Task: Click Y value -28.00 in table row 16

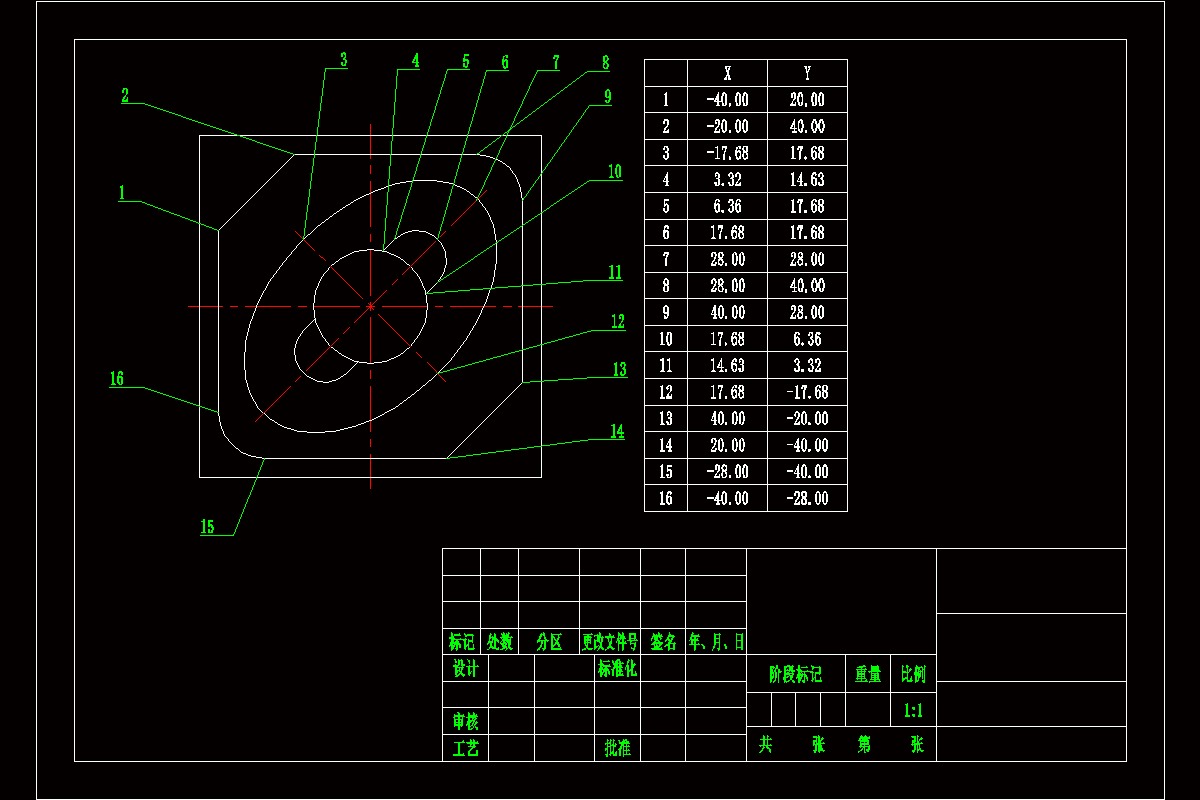Action: [x=807, y=498]
